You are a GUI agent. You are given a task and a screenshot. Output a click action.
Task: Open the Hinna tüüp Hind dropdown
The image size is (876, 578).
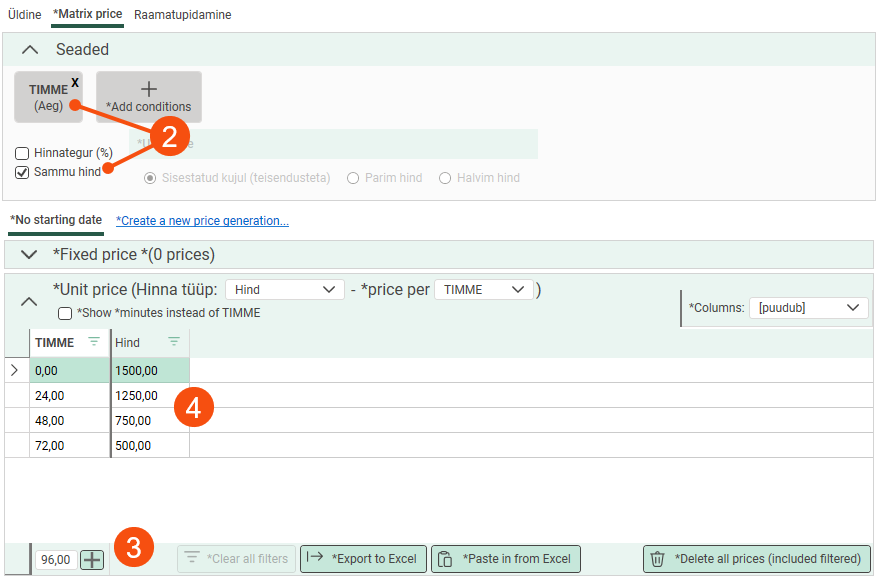pos(284,290)
